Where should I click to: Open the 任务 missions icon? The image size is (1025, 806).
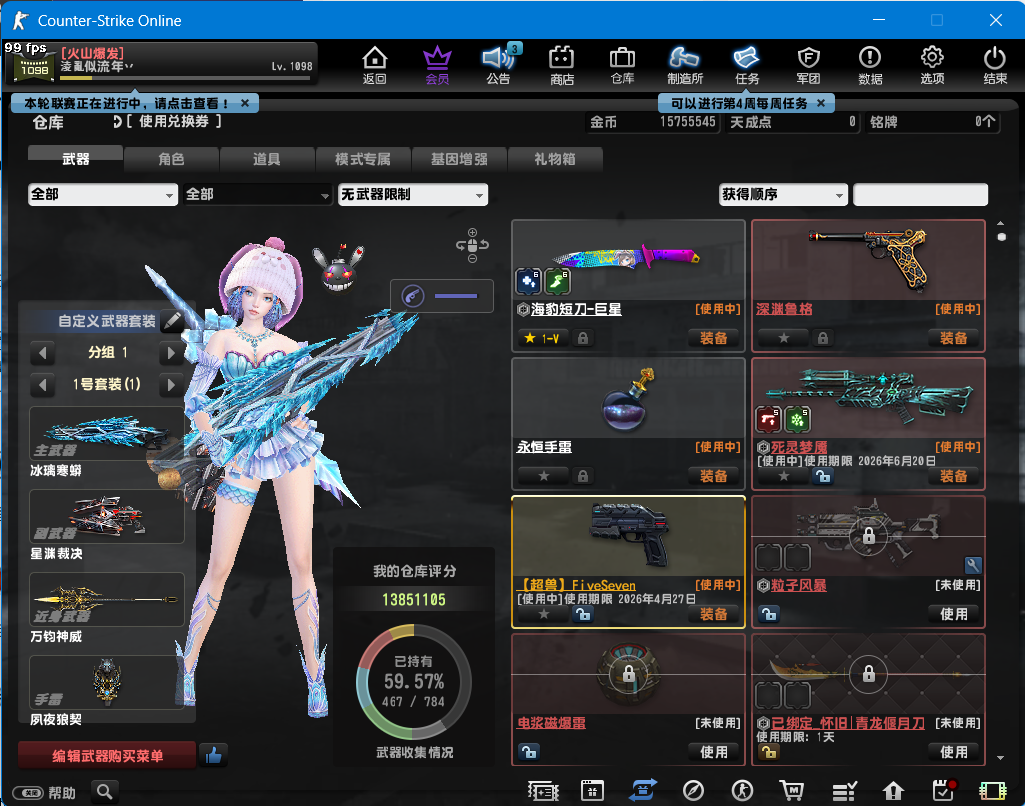pos(747,65)
